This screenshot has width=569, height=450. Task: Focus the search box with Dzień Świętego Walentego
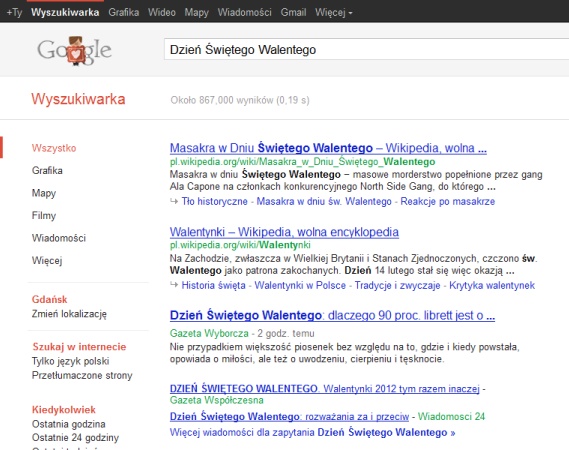pos(367,49)
